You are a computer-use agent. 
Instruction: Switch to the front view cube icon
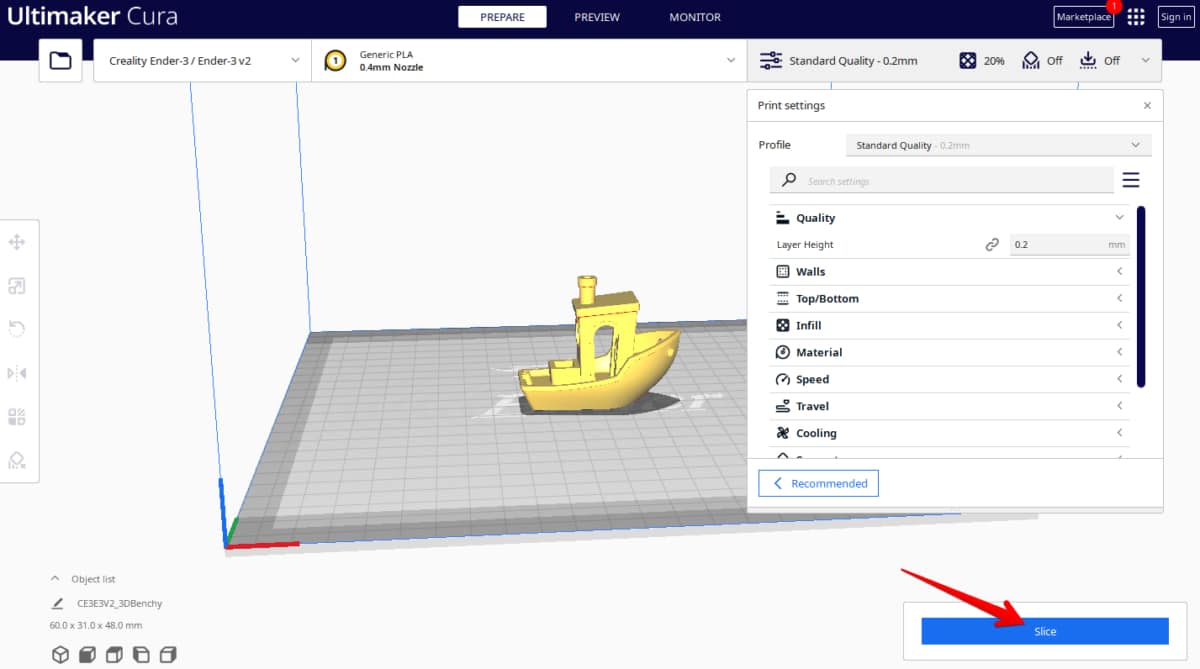tap(87, 654)
